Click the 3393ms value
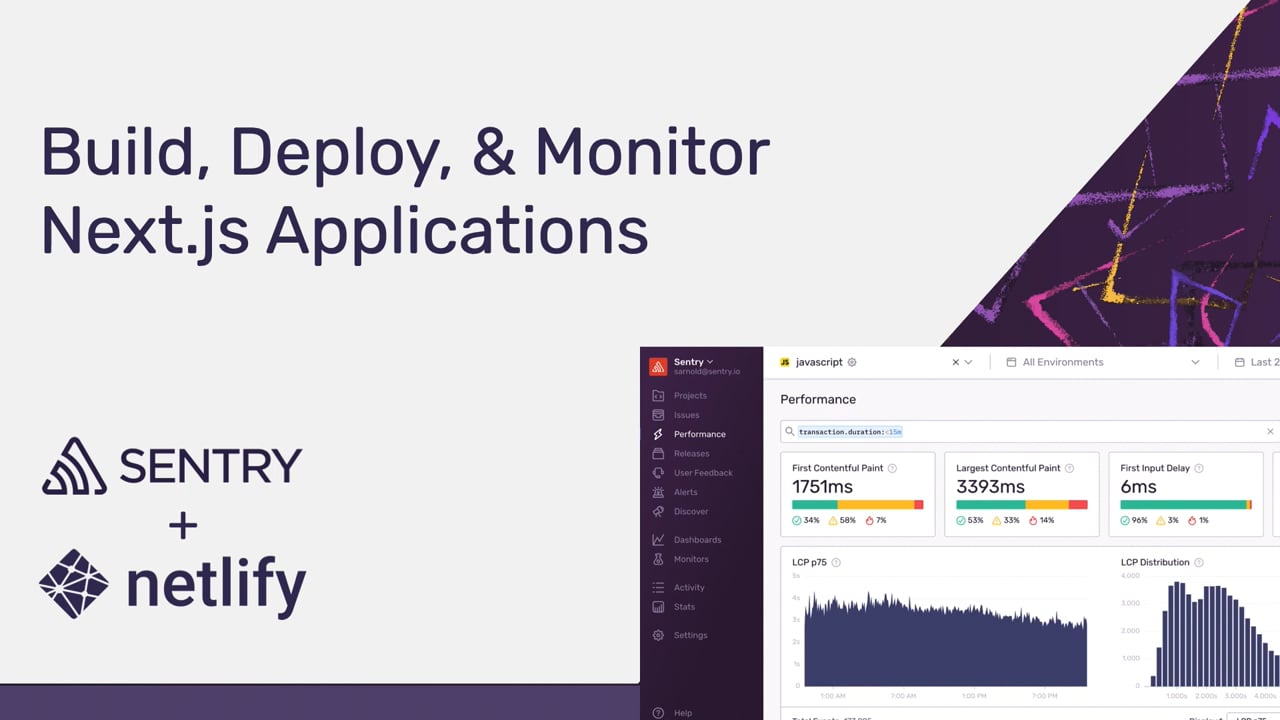Image resolution: width=1280 pixels, height=720 pixels. 991,487
